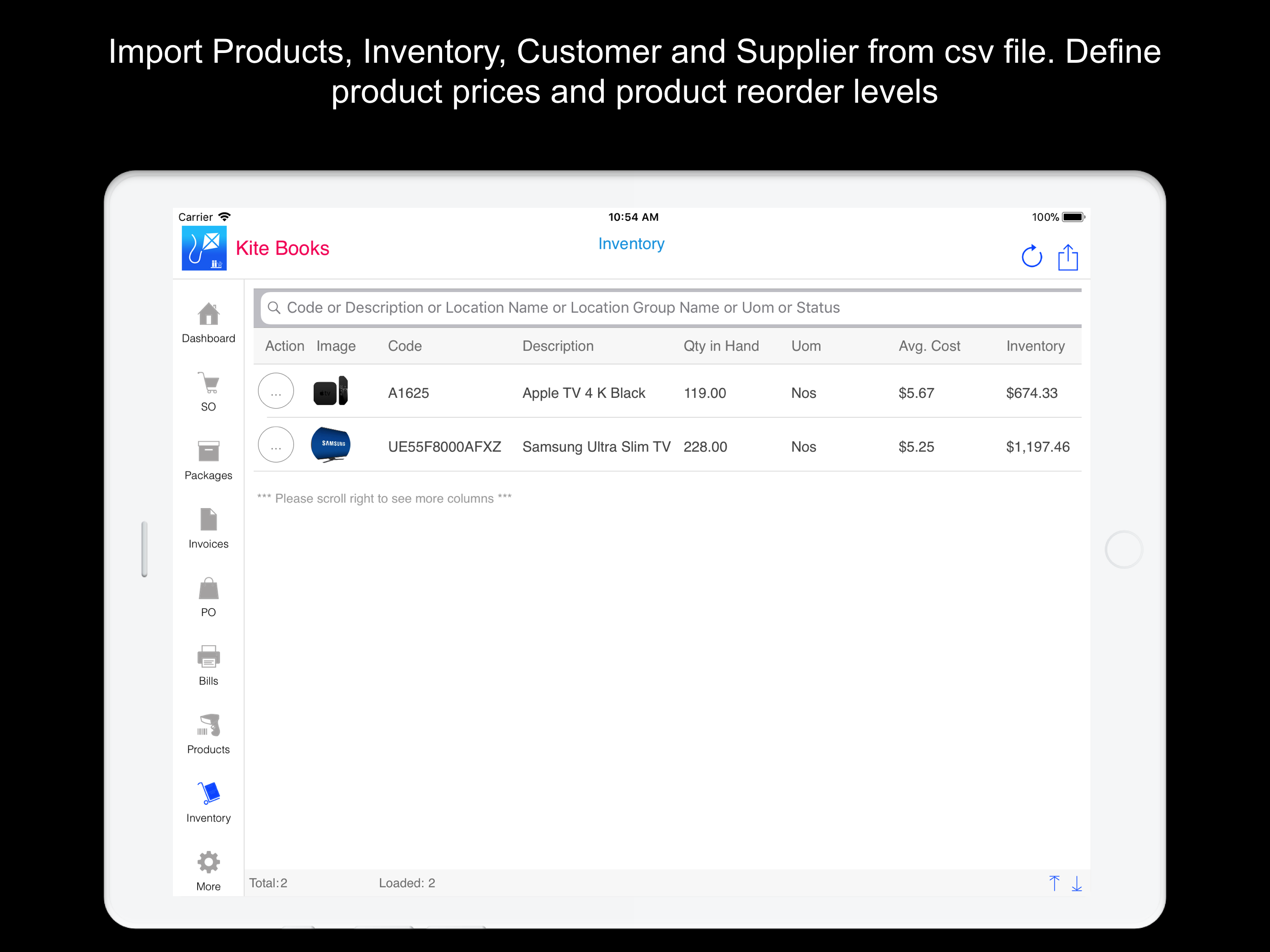This screenshot has height=952, width=1270.
Task: Select the Inventory title in the header
Action: pos(631,244)
